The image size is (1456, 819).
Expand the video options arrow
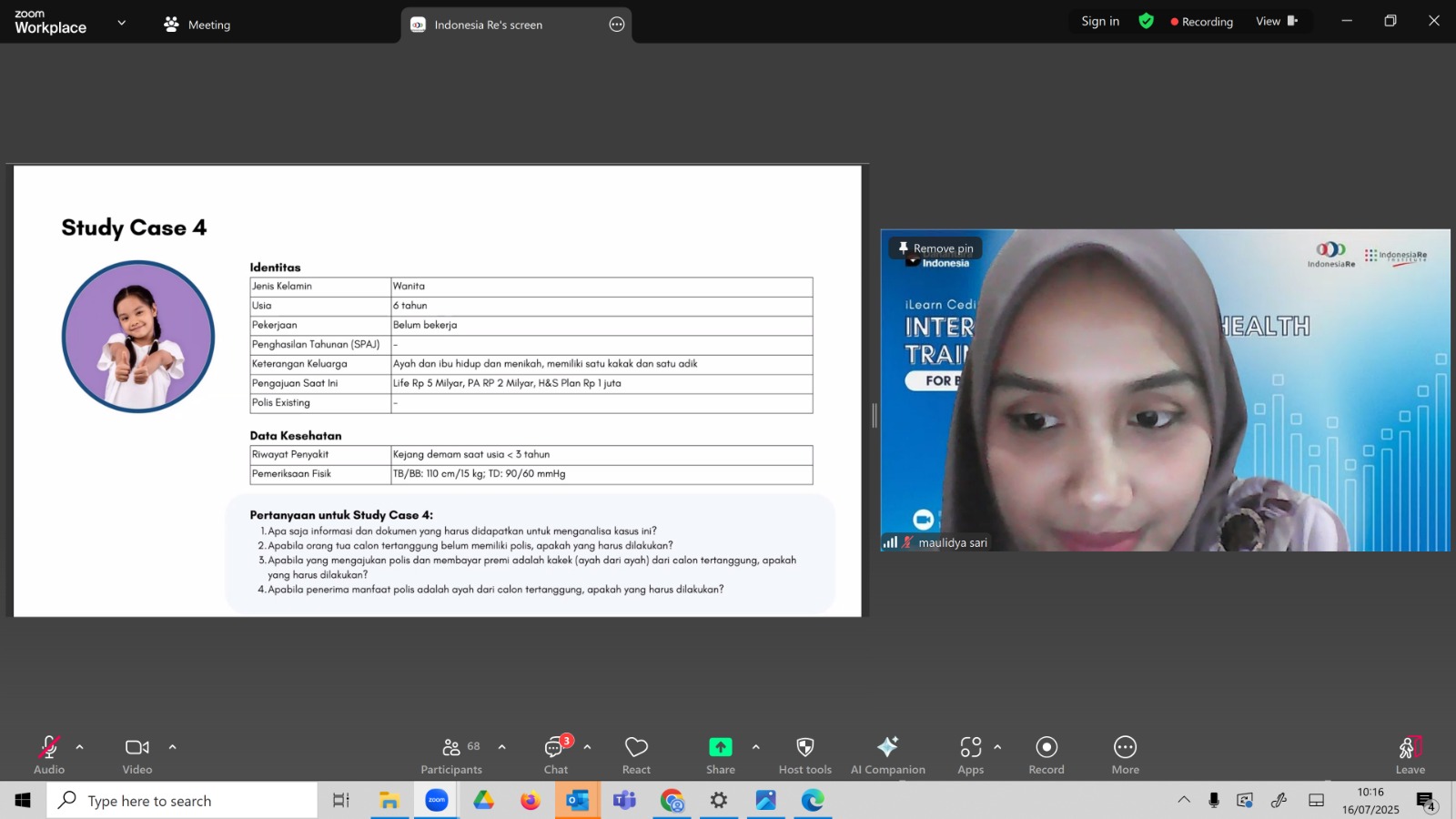pyautogui.click(x=173, y=747)
